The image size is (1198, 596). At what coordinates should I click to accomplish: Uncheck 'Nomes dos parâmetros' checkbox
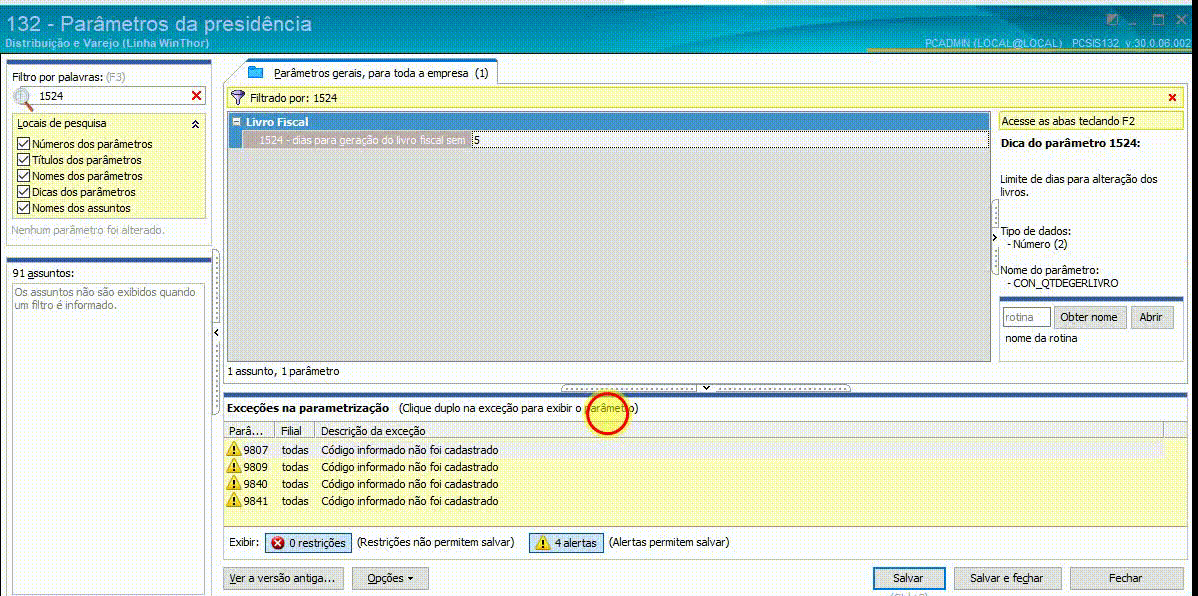coord(23,176)
